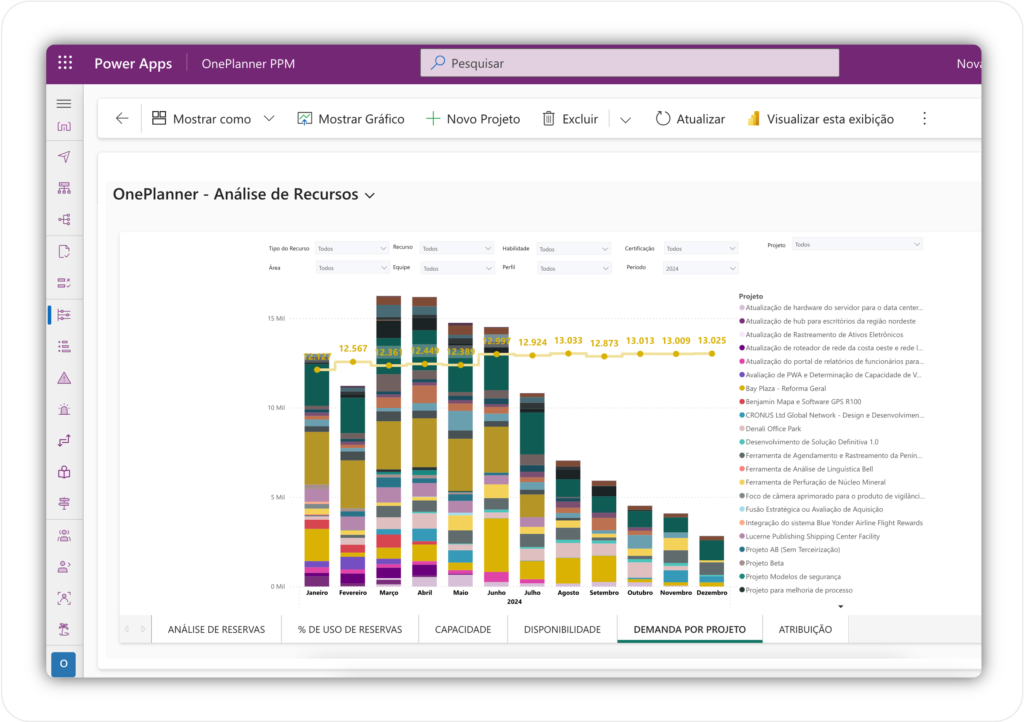Image resolution: width=1024 pixels, height=722 pixels.
Task: Expand the chevron next to Excluir
Action: [x=625, y=119]
